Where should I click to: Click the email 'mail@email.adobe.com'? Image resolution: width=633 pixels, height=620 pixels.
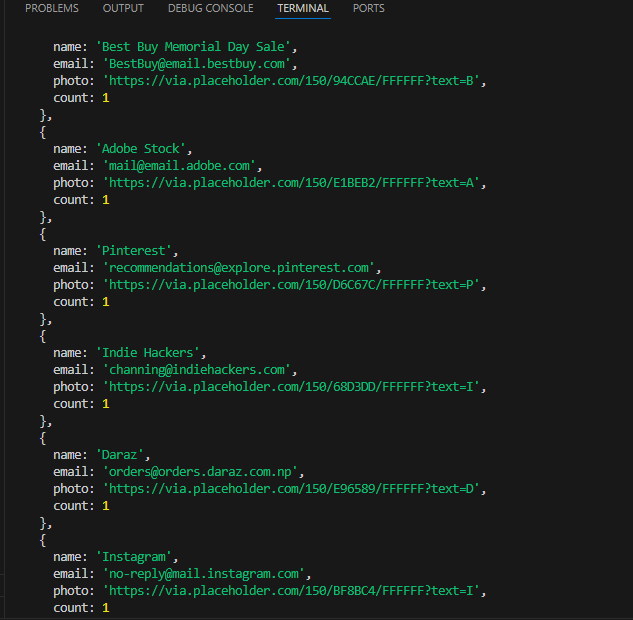click(179, 166)
